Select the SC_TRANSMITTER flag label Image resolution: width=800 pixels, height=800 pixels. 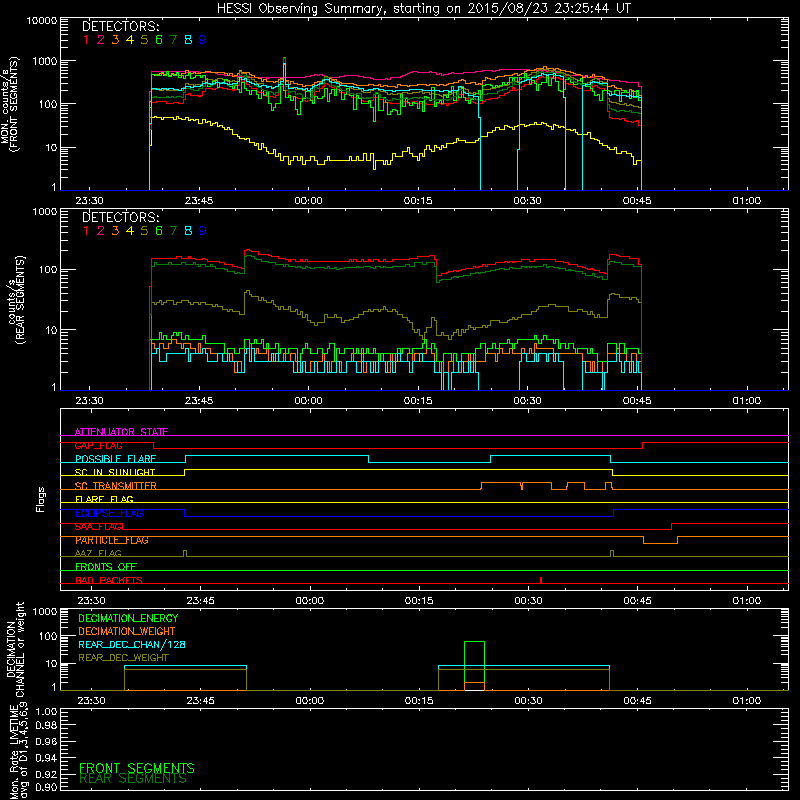pyautogui.click(x=116, y=486)
